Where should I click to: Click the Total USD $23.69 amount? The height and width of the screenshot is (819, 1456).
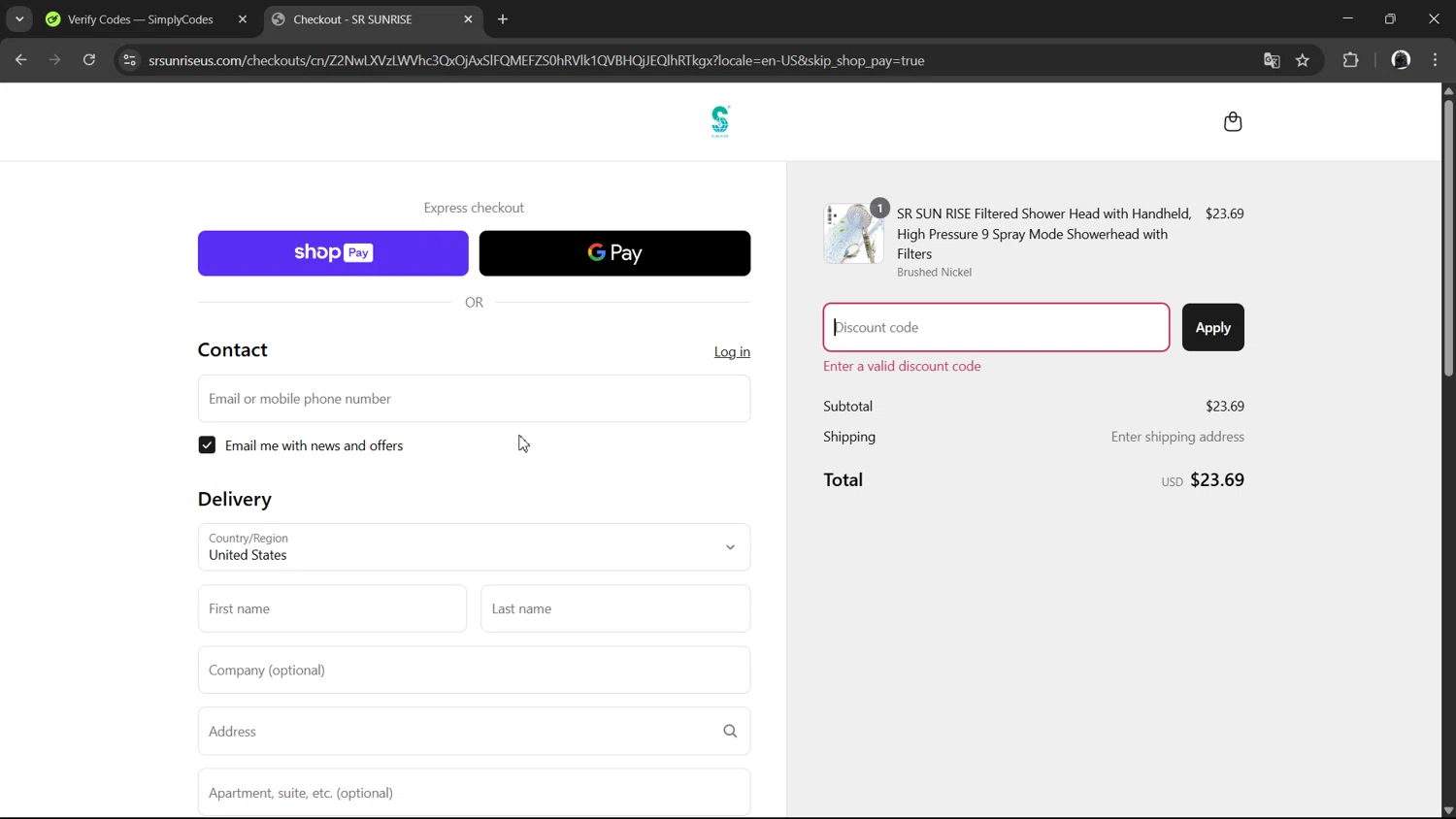(x=1203, y=480)
